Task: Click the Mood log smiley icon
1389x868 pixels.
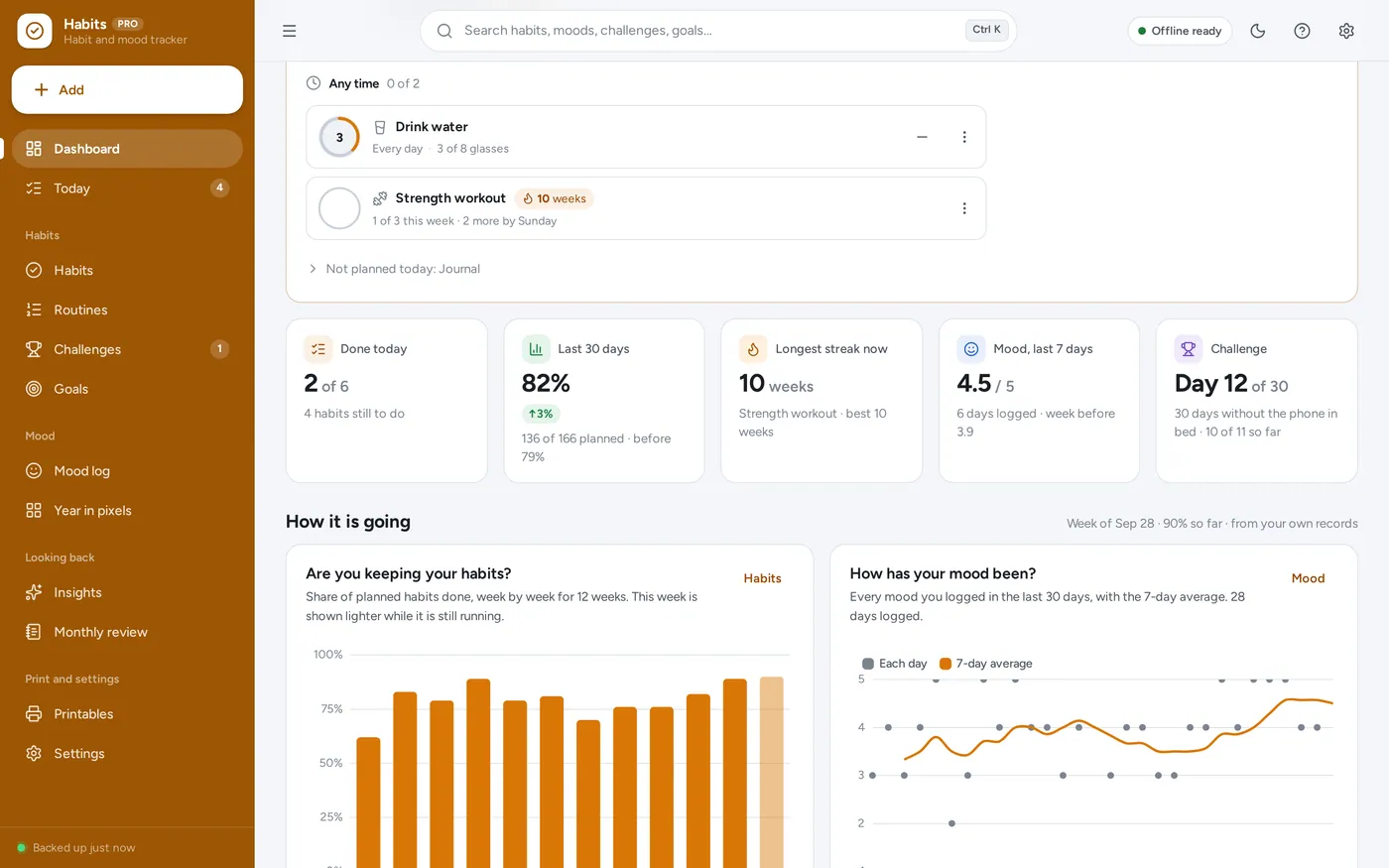Action: 34,470
